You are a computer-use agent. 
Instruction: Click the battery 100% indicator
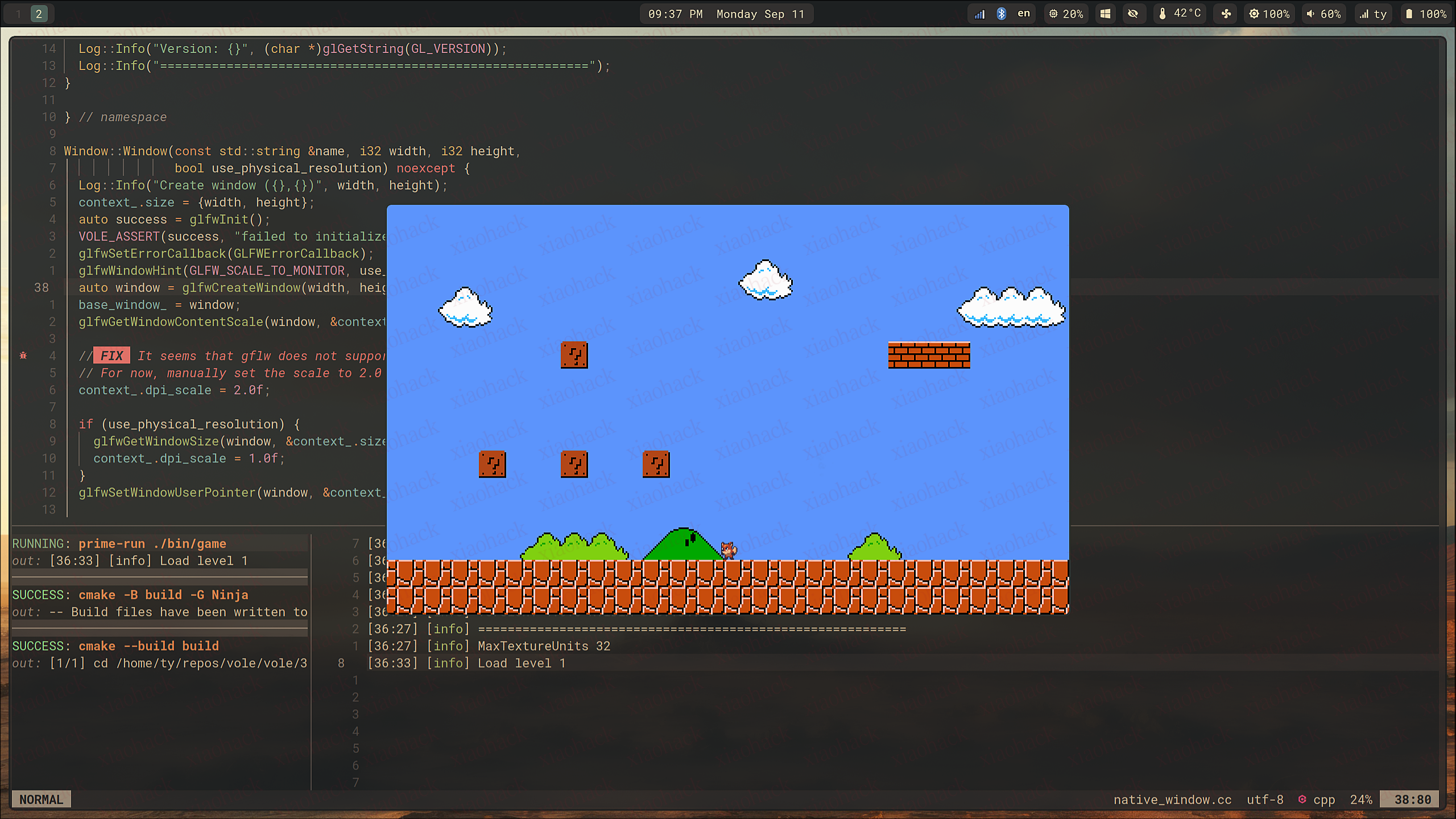pos(1425,14)
